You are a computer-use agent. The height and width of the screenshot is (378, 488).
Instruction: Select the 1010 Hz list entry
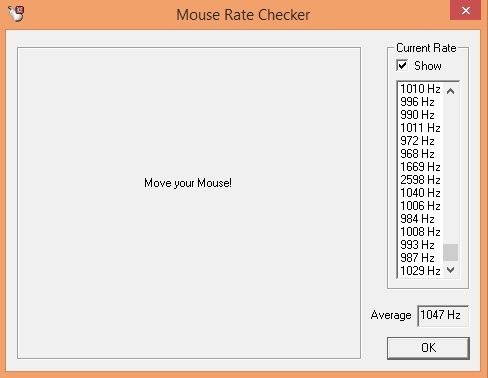pyautogui.click(x=420, y=89)
